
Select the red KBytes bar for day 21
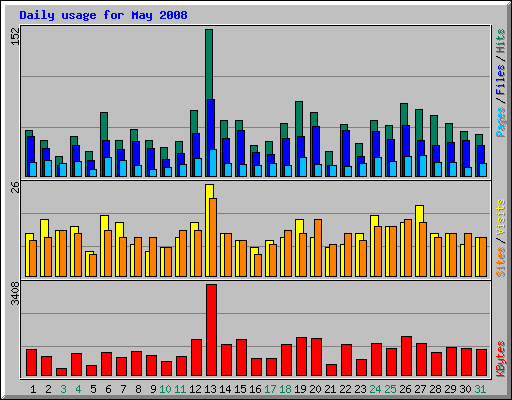[x=331, y=370]
